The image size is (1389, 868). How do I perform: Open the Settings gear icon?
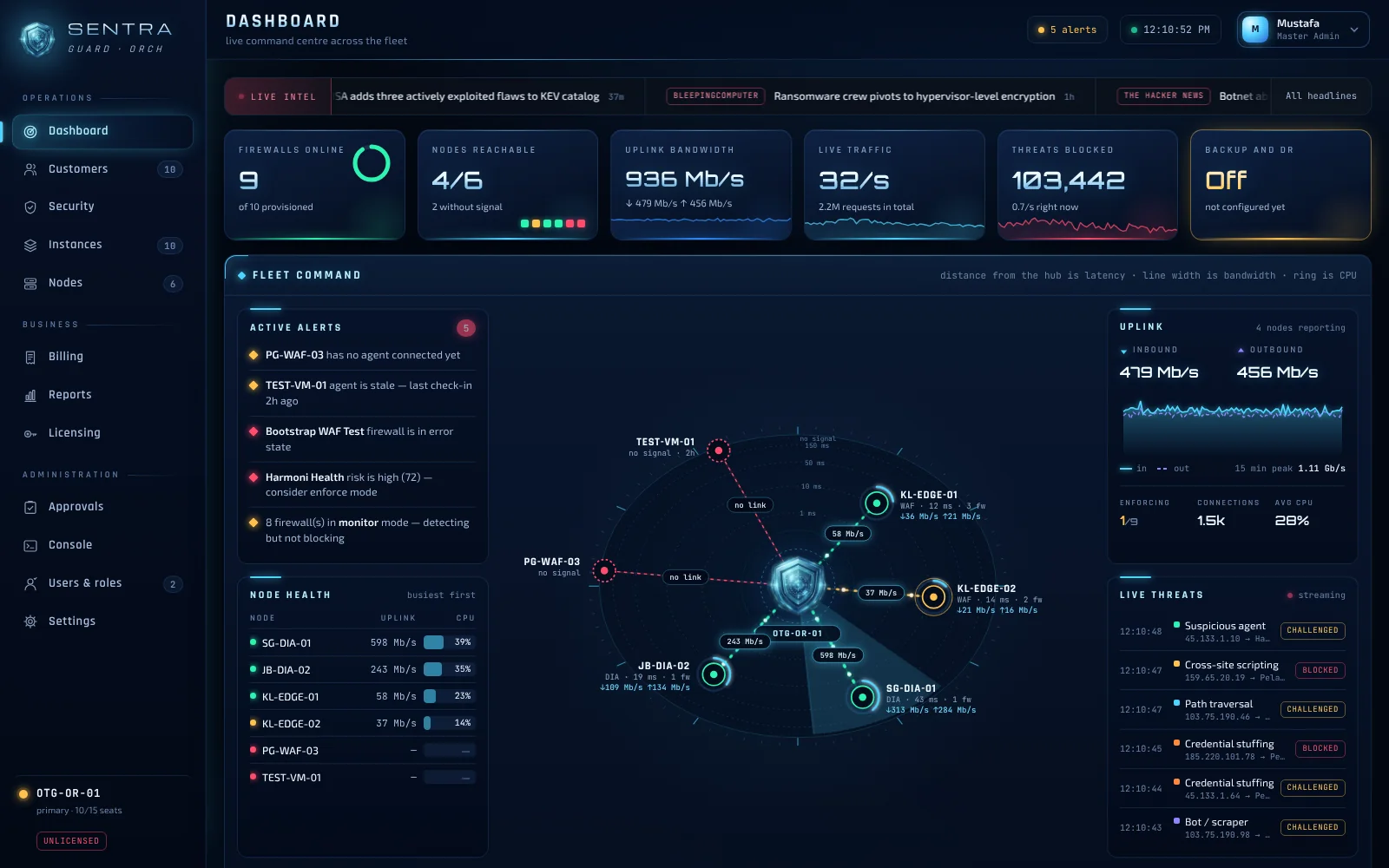point(30,621)
